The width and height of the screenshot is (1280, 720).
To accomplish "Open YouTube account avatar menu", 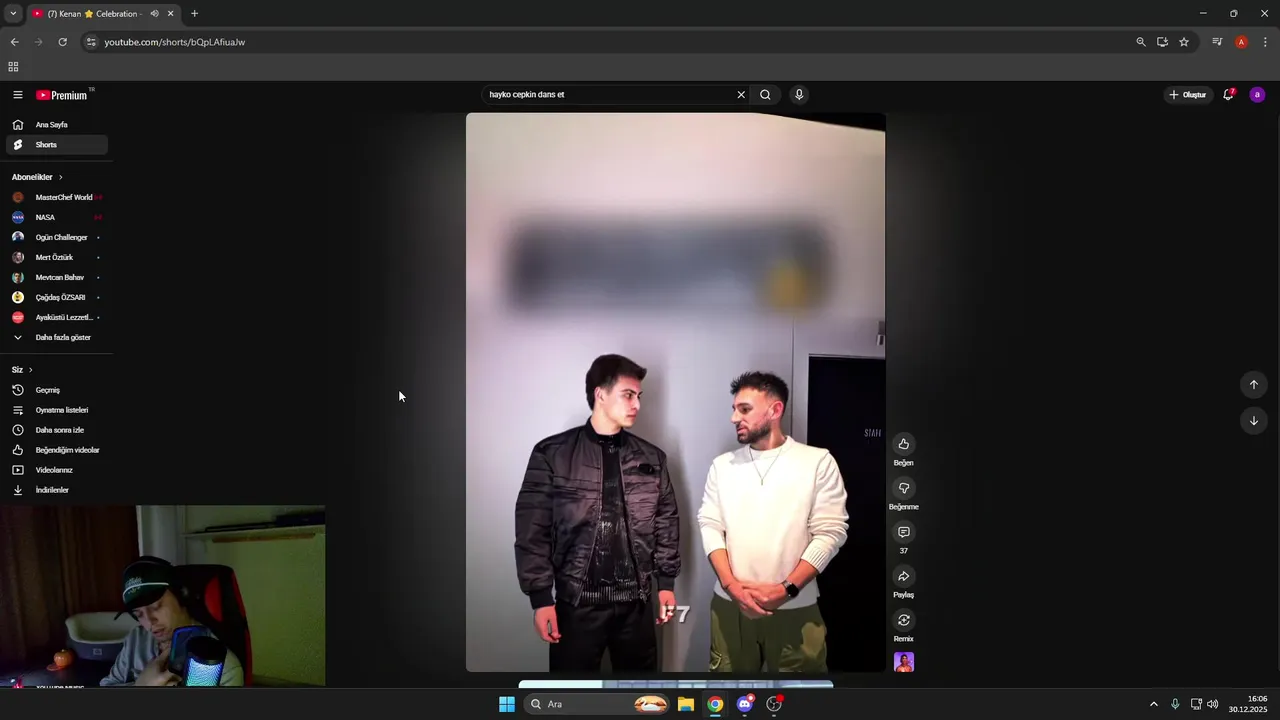I will coord(1257,95).
